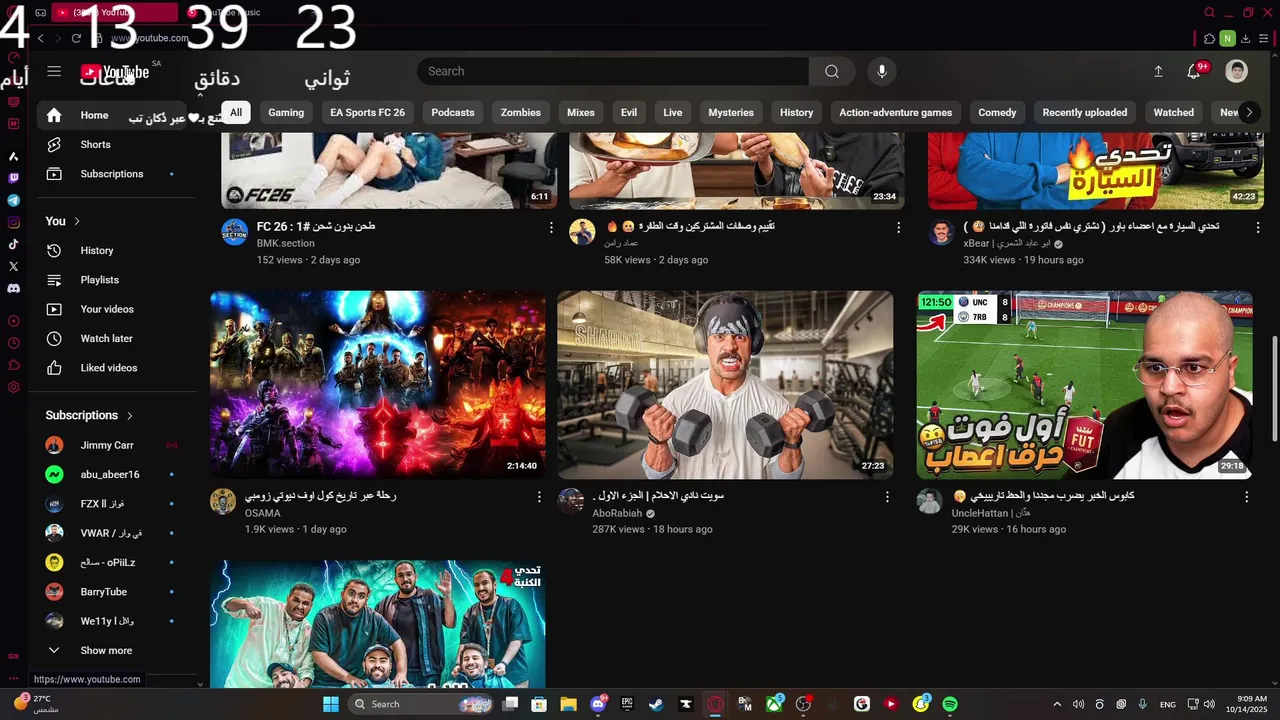Start voice search with microphone icon
The width and height of the screenshot is (1280, 720).
pos(881,71)
